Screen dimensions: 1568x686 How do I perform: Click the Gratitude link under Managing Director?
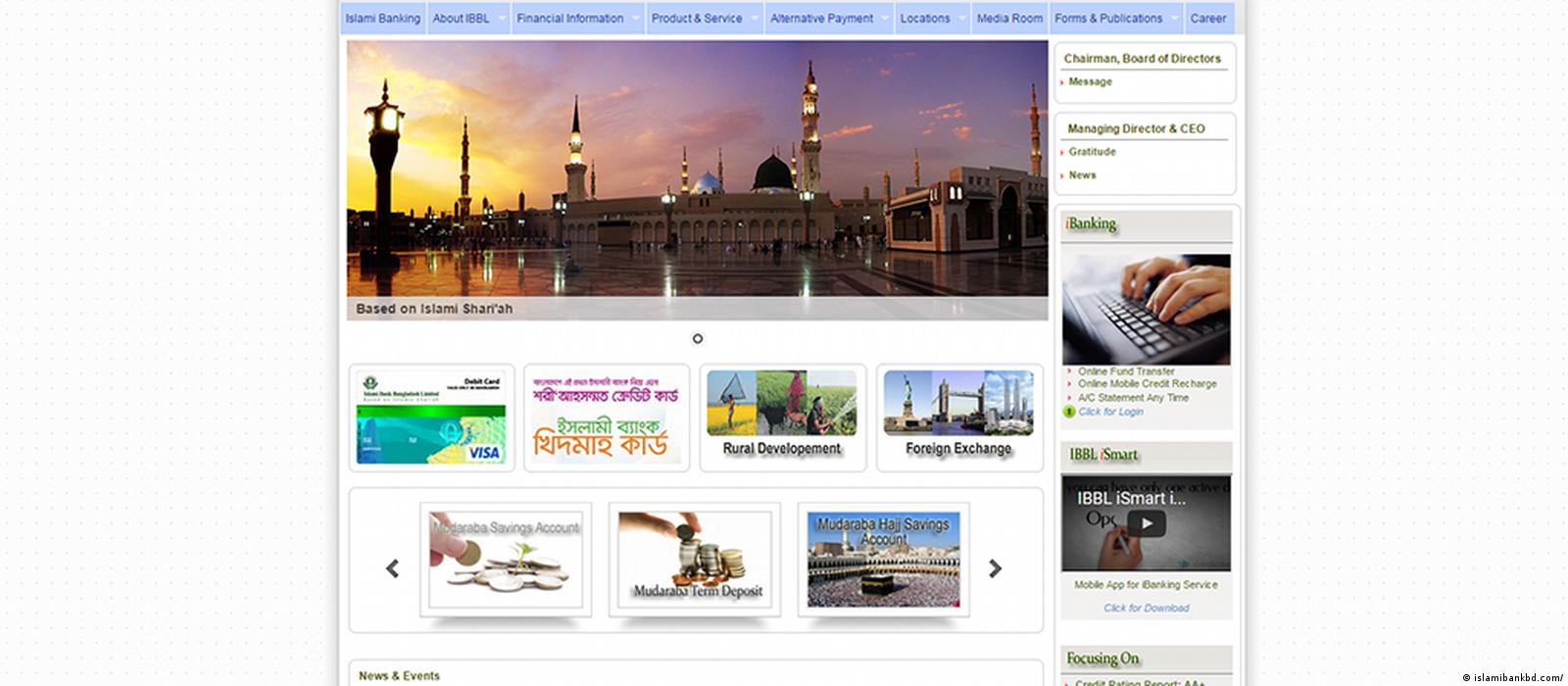(1092, 152)
